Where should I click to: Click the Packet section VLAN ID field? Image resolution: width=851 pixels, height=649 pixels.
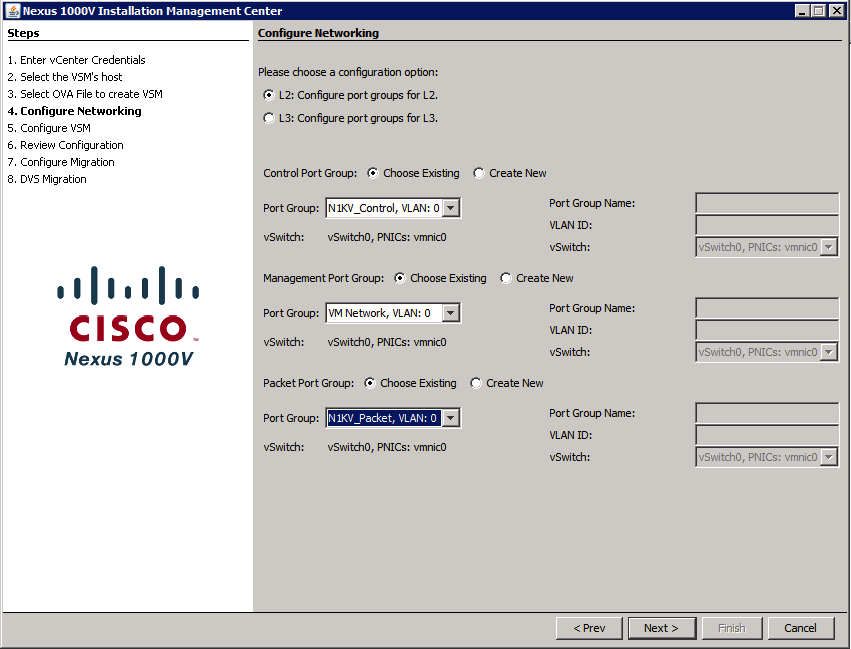[x=767, y=435]
